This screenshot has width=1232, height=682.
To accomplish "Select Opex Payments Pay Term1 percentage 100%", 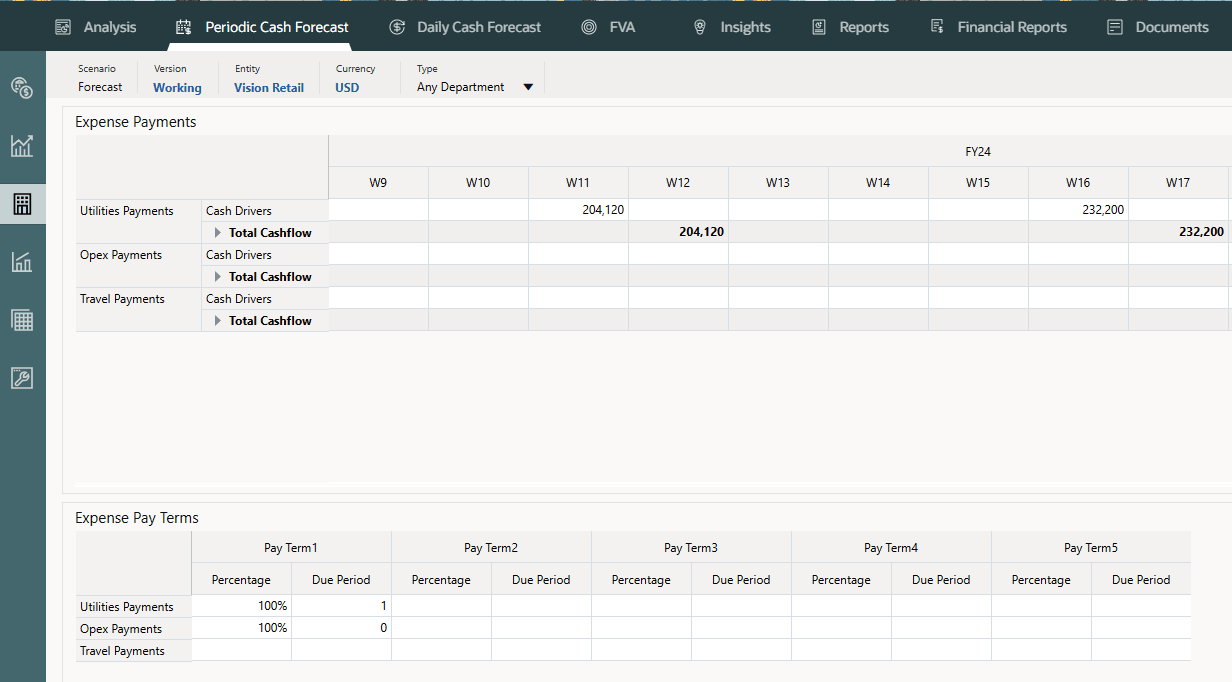I will pos(241,628).
